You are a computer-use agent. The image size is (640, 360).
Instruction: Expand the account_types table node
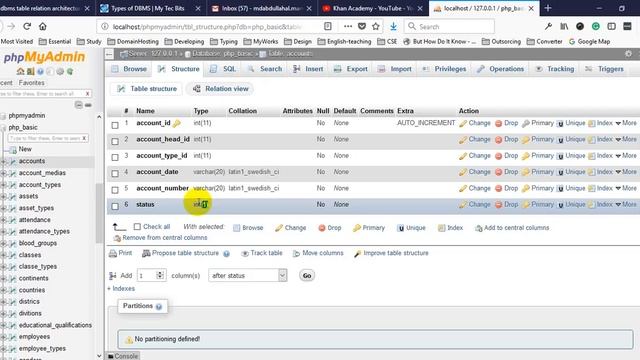[x=4, y=185]
